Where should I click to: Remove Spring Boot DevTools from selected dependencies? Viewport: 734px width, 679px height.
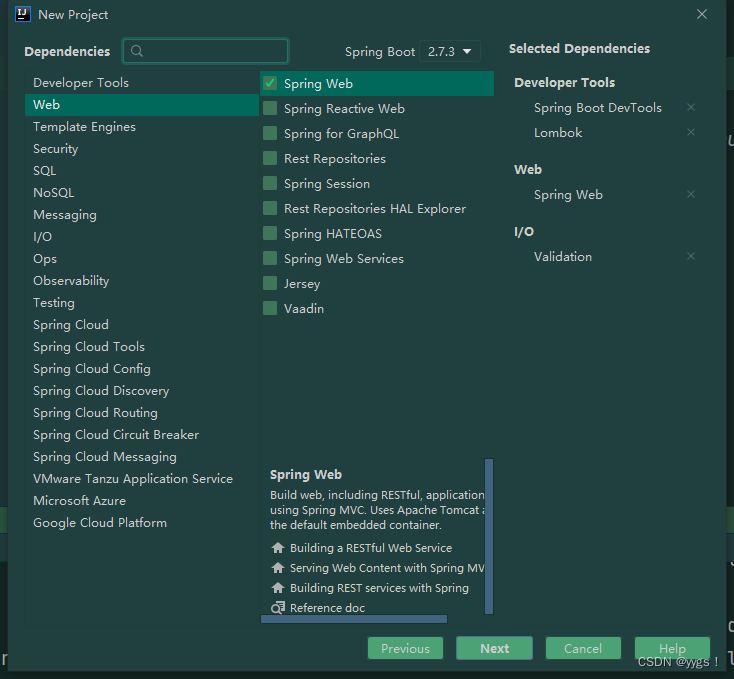coord(690,108)
